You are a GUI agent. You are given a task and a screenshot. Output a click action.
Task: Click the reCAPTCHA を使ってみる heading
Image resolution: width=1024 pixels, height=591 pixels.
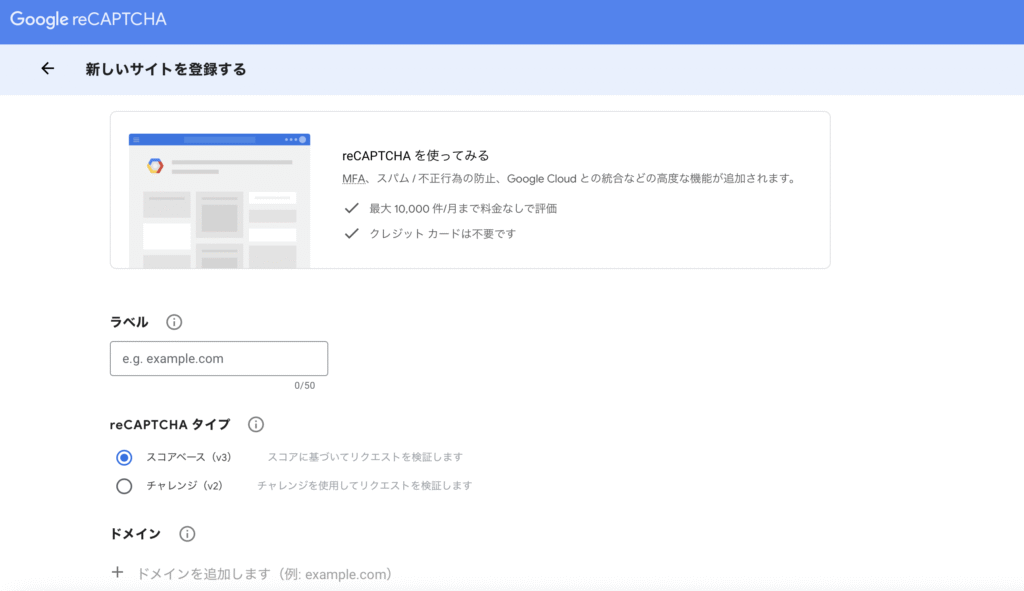(x=415, y=155)
